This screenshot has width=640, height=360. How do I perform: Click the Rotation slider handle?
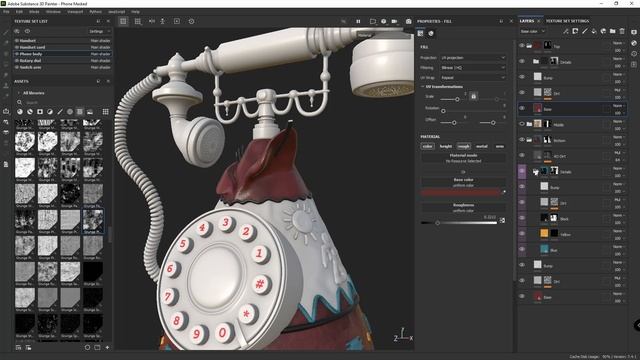point(443,111)
